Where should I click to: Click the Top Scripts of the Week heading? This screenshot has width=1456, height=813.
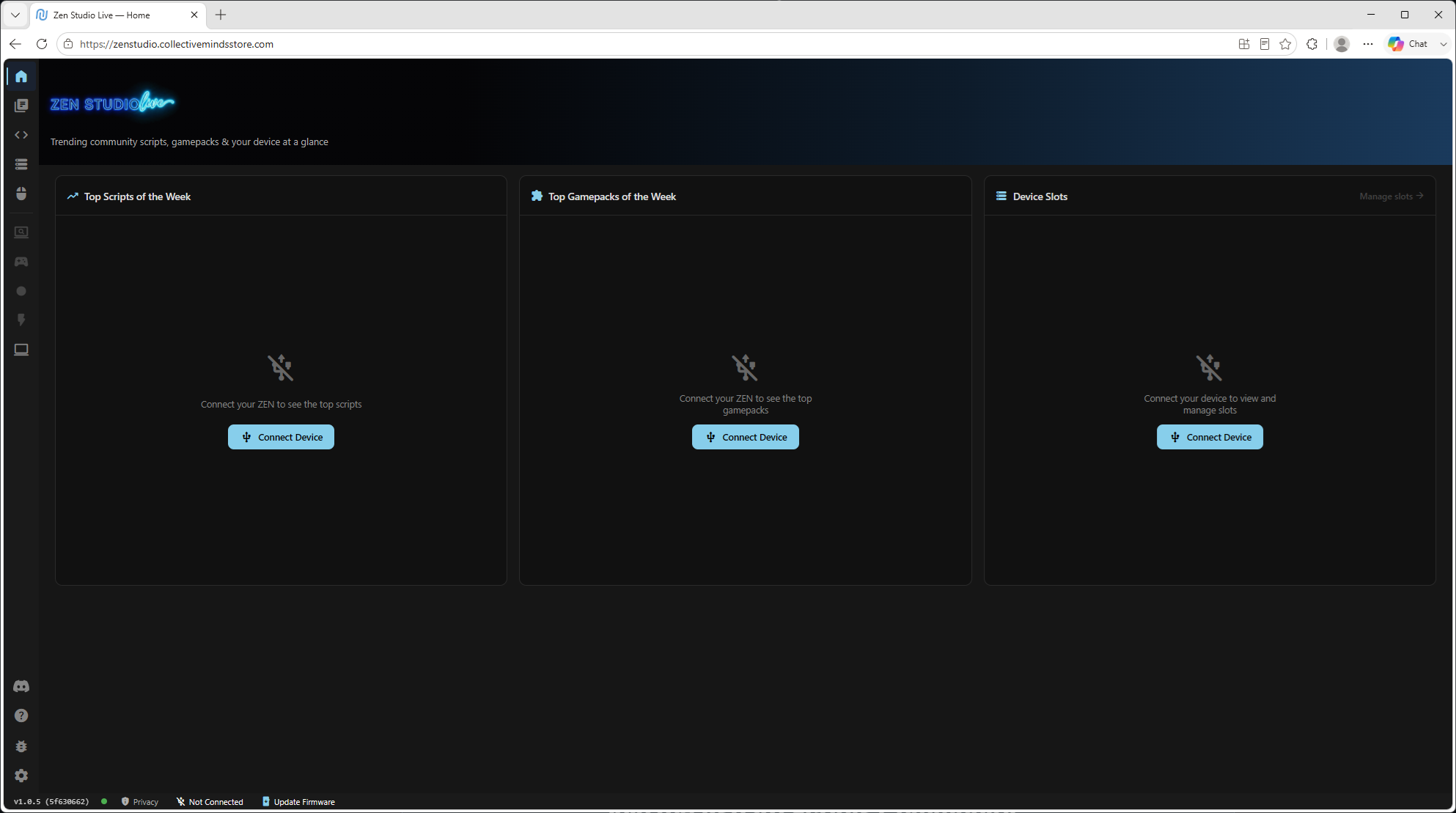[137, 196]
